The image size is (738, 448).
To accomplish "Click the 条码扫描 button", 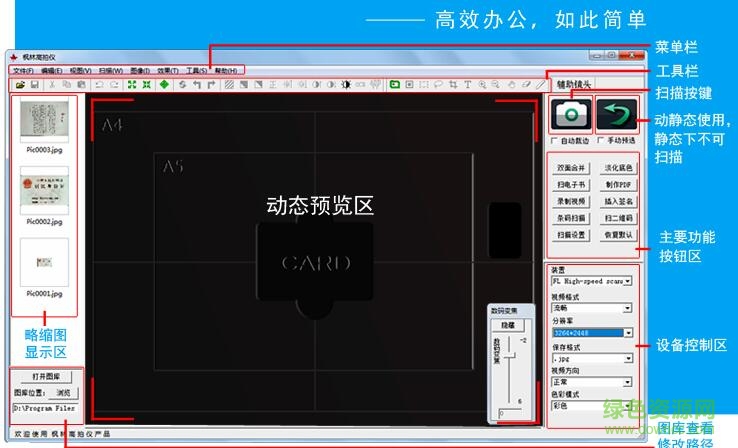I will coord(571,218).
